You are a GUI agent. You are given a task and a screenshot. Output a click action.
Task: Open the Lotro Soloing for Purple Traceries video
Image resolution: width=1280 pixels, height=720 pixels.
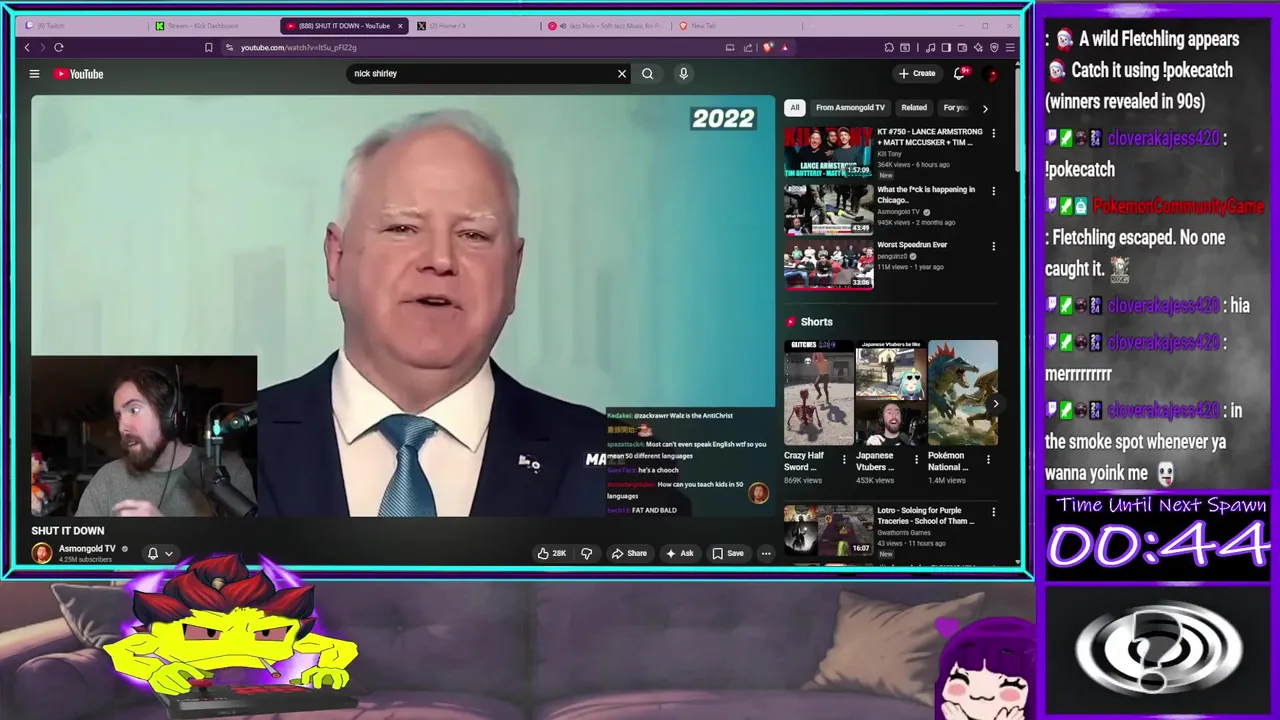pos(828,531)
